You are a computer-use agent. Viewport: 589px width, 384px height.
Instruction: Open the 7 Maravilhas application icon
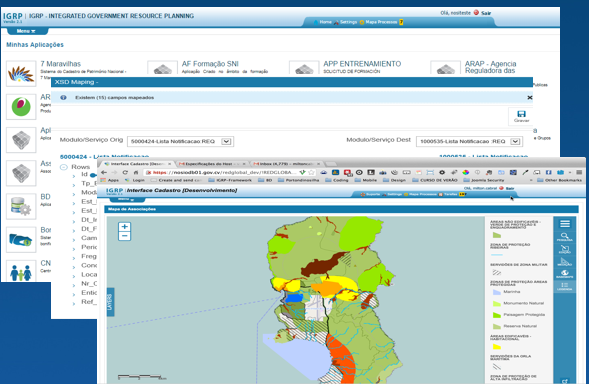tap(21, 73)
